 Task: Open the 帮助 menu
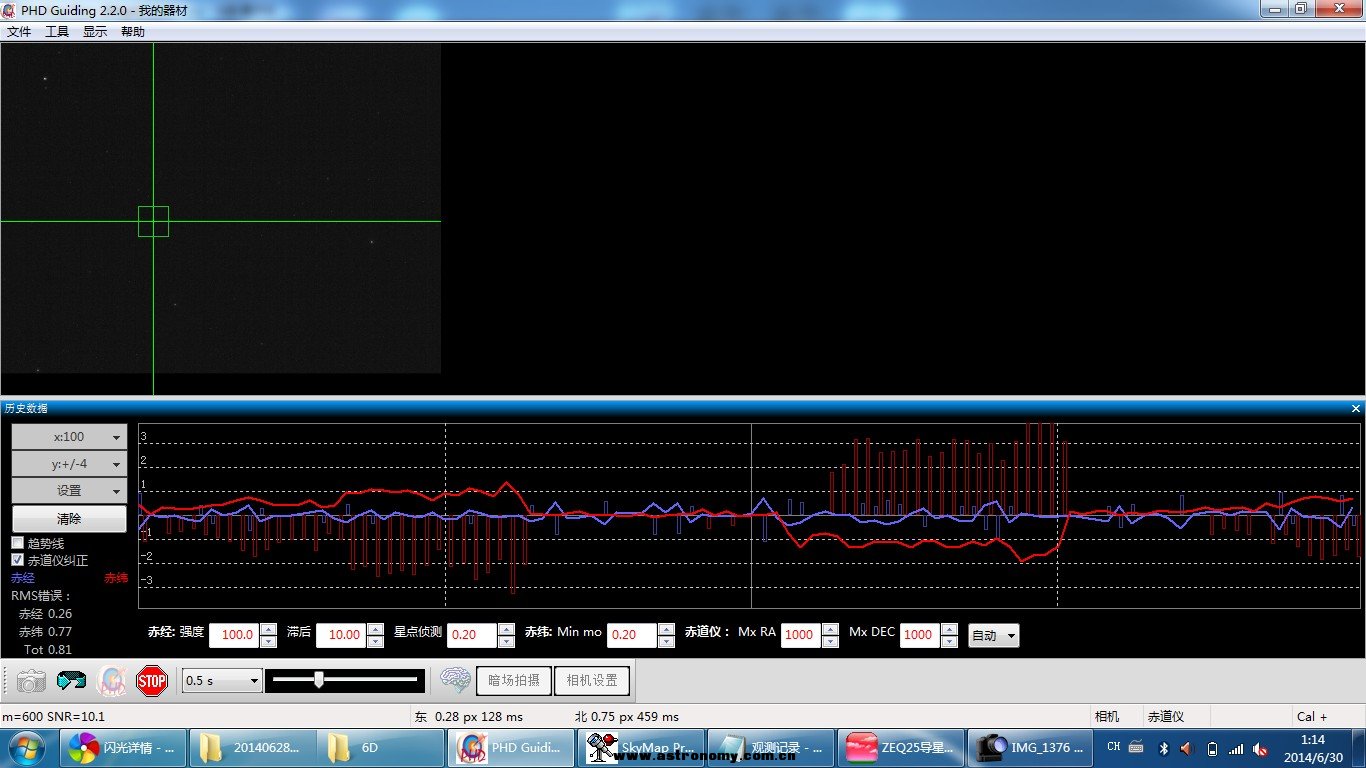[133, 32]
